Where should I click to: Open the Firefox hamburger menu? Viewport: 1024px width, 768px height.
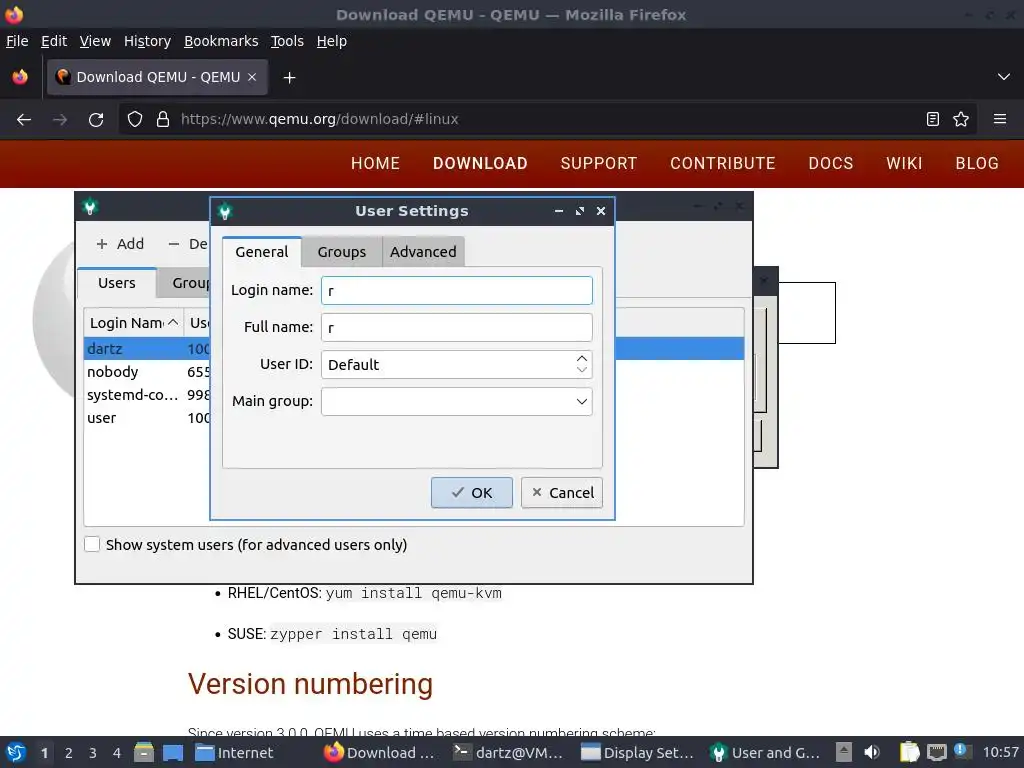1000,119
